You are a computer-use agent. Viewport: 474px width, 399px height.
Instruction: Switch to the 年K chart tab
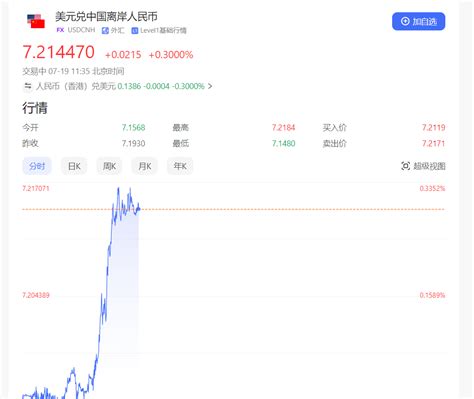[x=180, y=166]
